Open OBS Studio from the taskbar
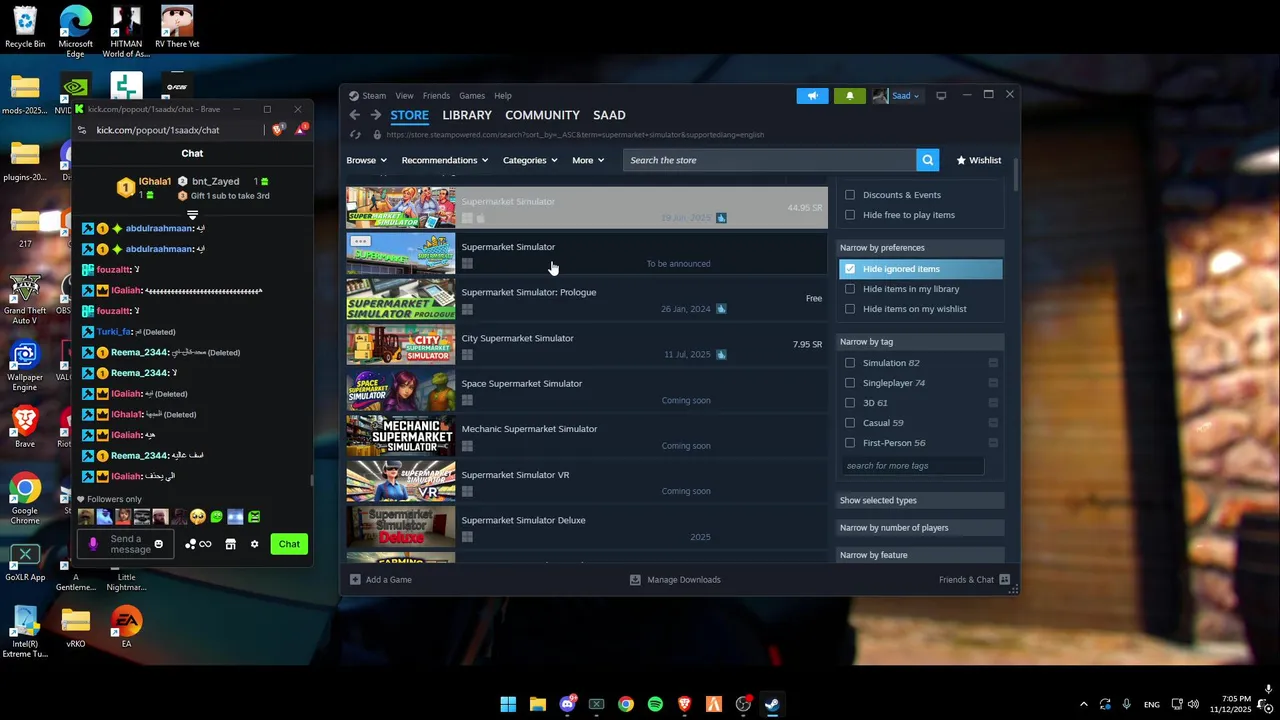The image size is (1280, 720). point(743,704)
